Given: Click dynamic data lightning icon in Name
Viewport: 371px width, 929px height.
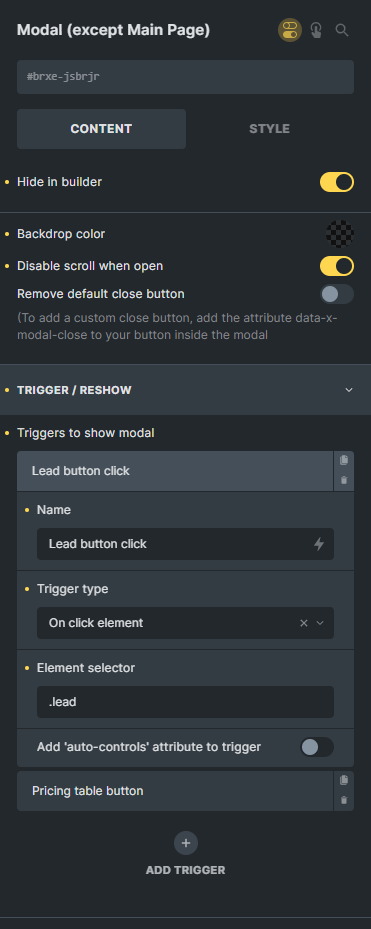Looking at the screenshot, I should click(319, 544).
